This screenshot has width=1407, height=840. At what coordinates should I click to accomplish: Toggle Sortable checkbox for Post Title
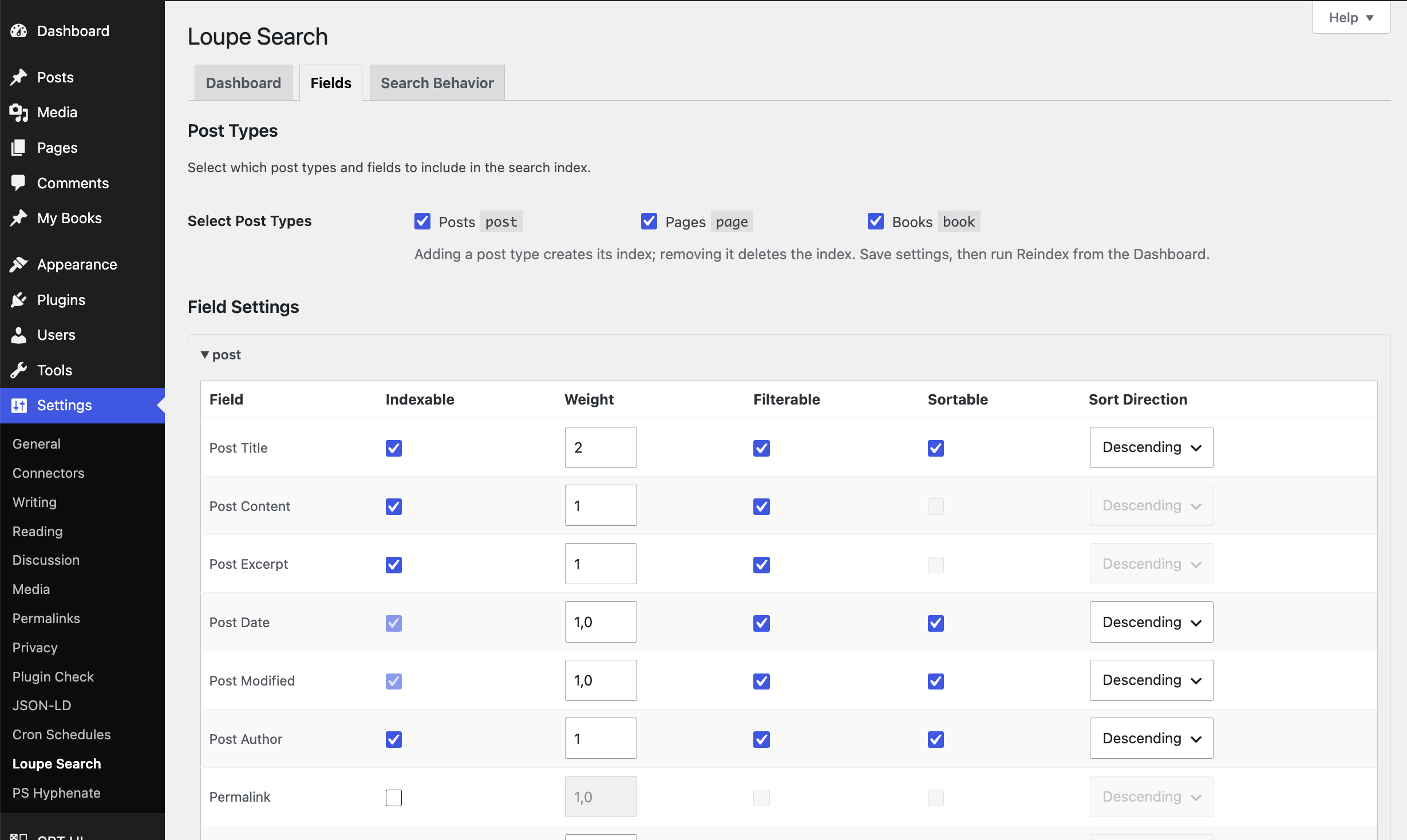pos(936,448)
